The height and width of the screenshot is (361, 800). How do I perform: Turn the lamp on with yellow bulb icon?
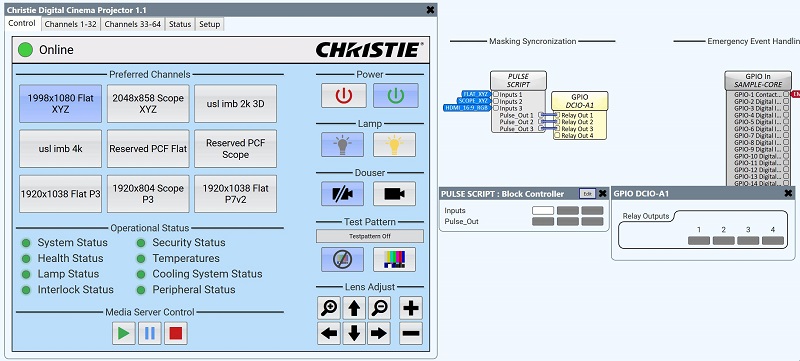[394, 145]
